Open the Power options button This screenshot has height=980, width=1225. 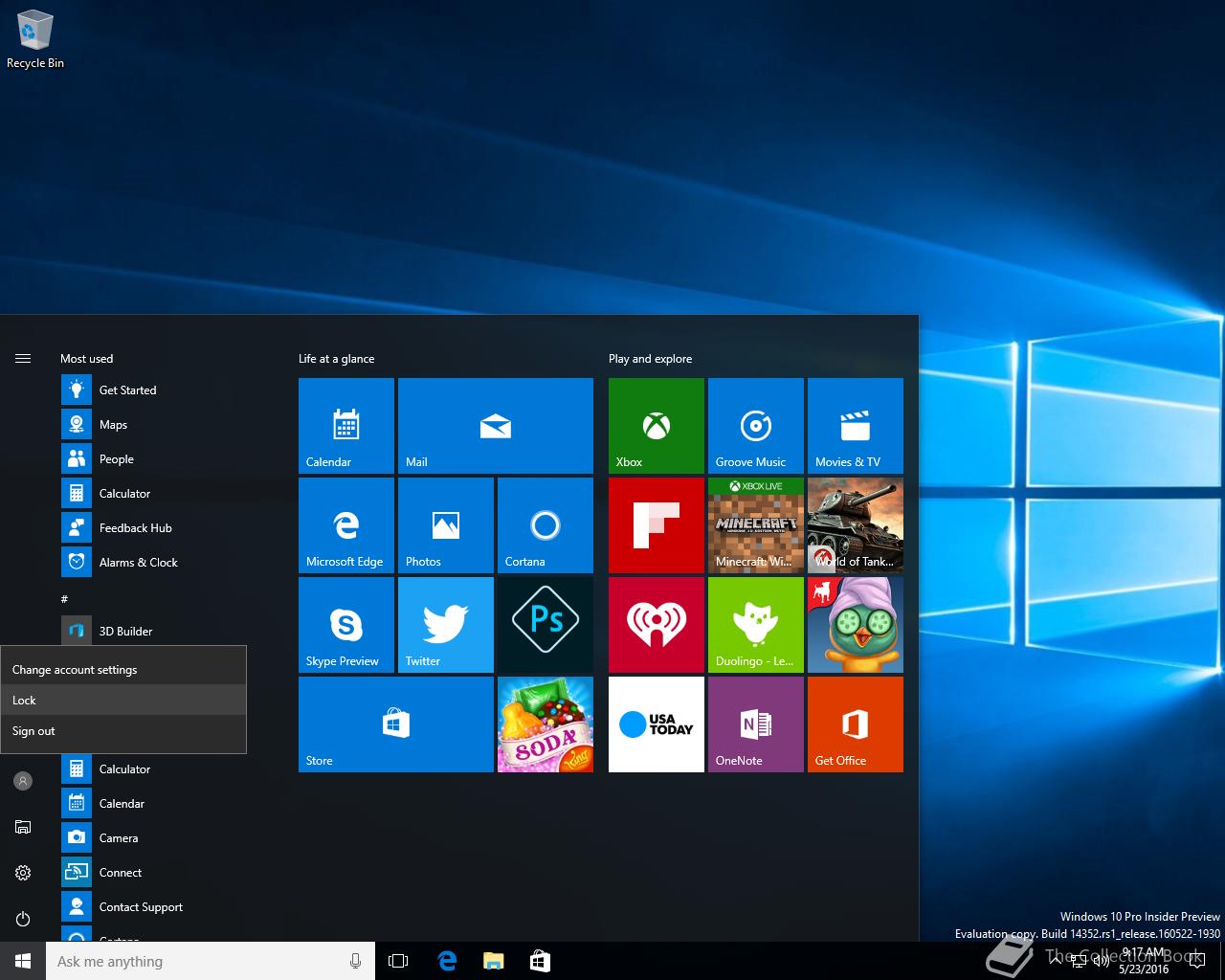[23, 919]
